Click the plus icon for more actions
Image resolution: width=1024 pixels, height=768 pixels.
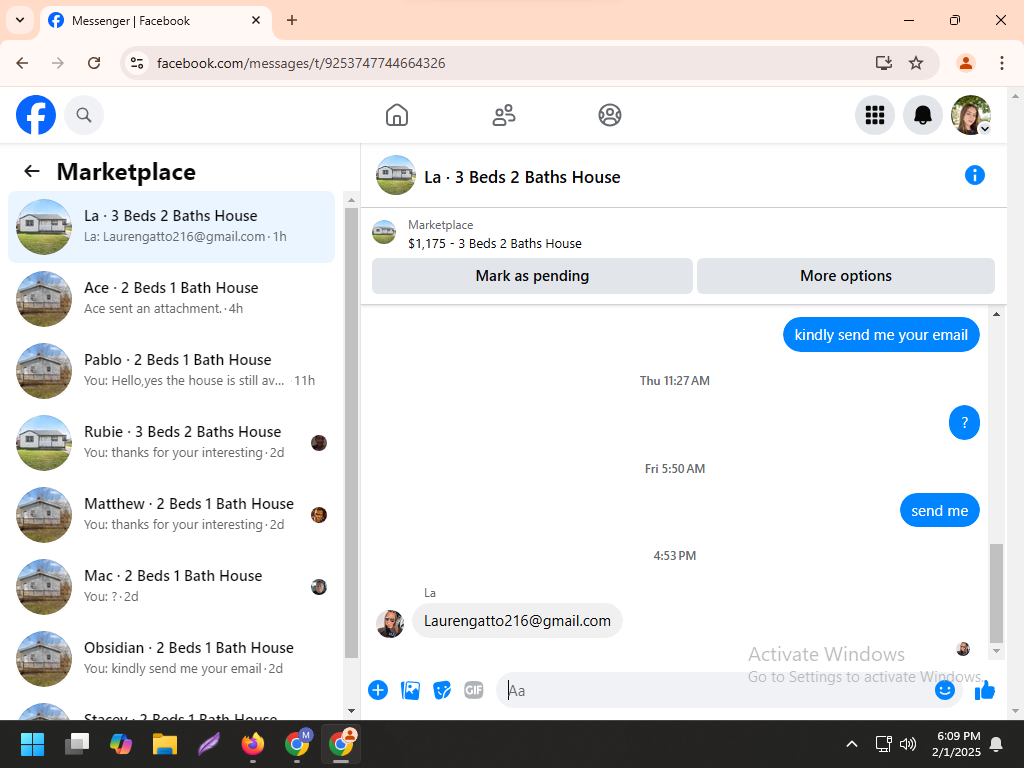[378, 690]
